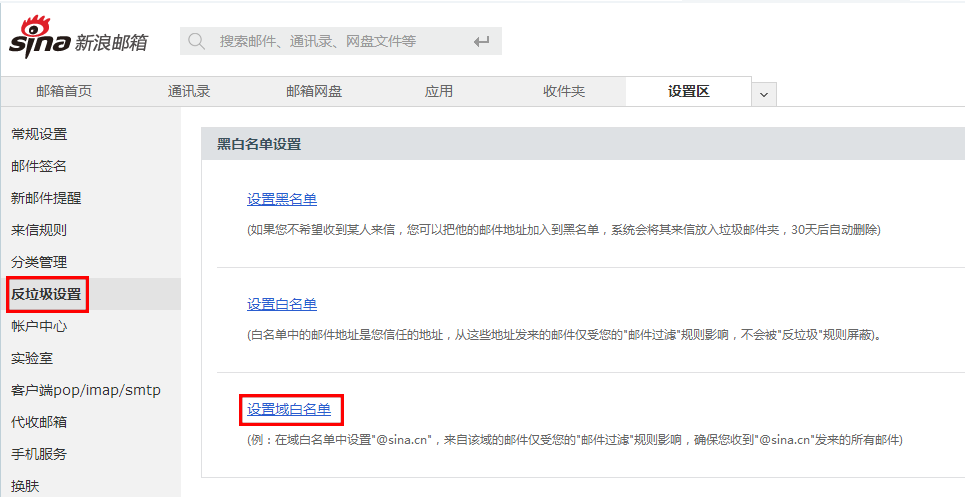The width and height of the screenshot is (965, 497).
Task: Open the 设置域白名单 link
Action: coord(289,409)
